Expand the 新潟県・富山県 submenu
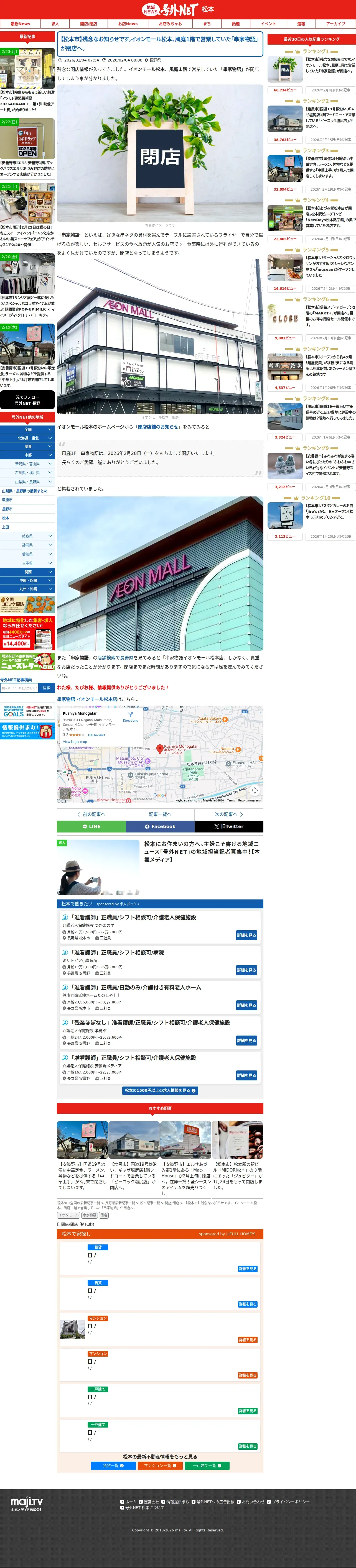Image resolution: width=356 pixels, height=1568 pixels. point(27,464)
